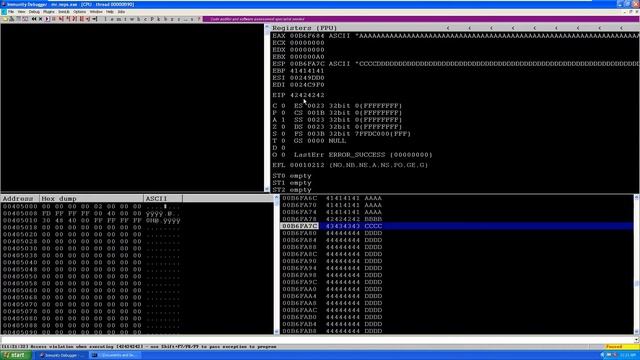Open the ImmLib menu
The image size is (640, 360).
click(64, 12)
